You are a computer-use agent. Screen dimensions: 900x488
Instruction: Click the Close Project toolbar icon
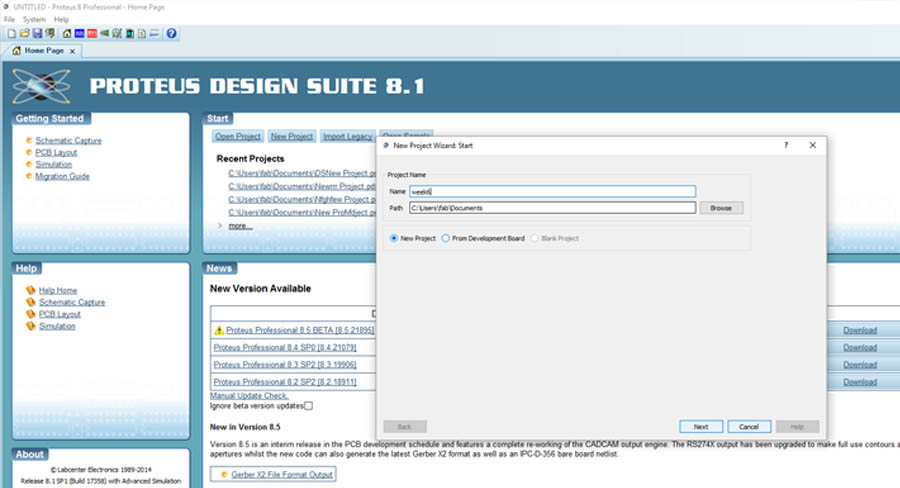pyautogui.click(x=50, y=34)
